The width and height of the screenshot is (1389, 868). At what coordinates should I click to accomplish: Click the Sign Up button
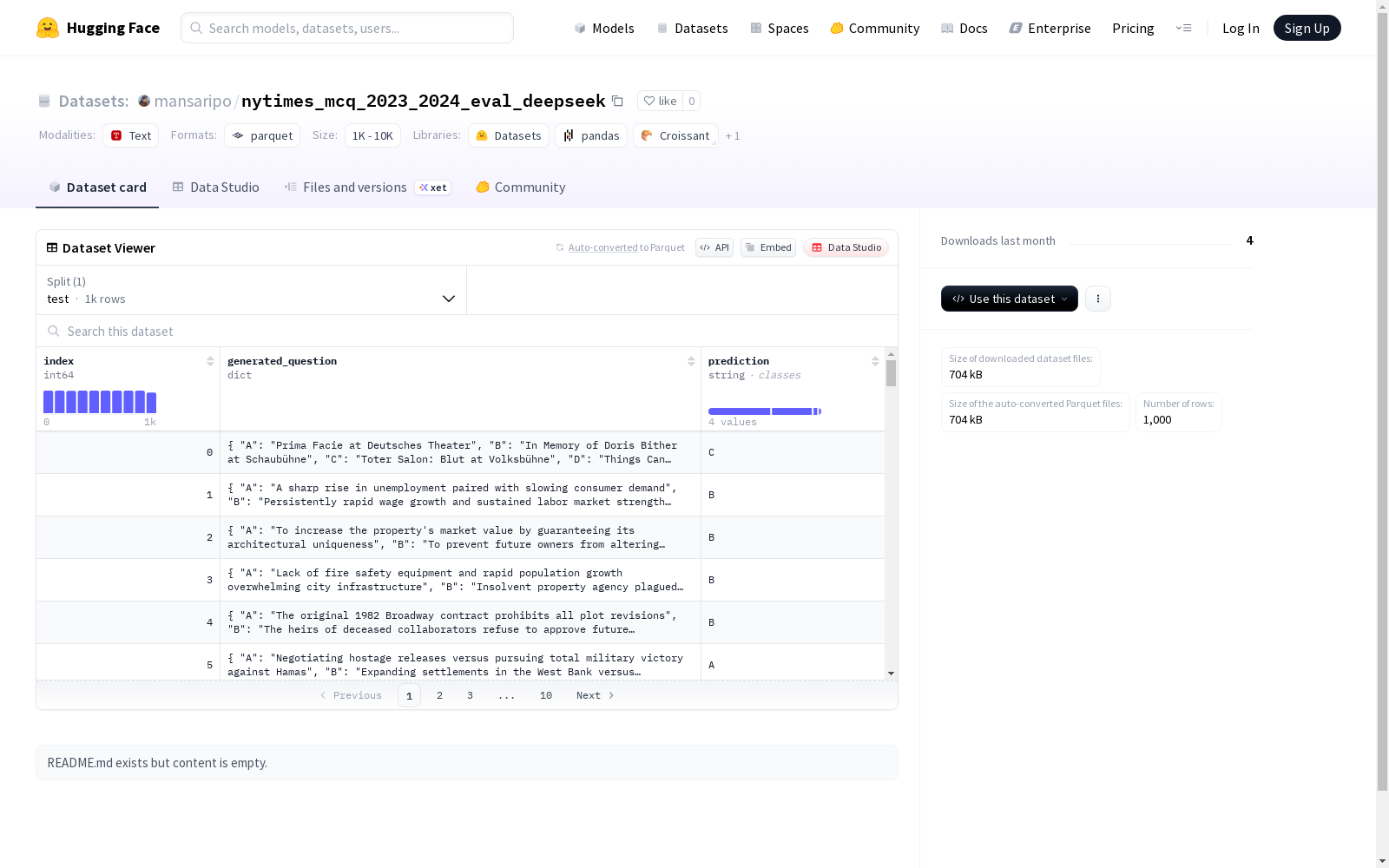click(x=1307, y=28)
